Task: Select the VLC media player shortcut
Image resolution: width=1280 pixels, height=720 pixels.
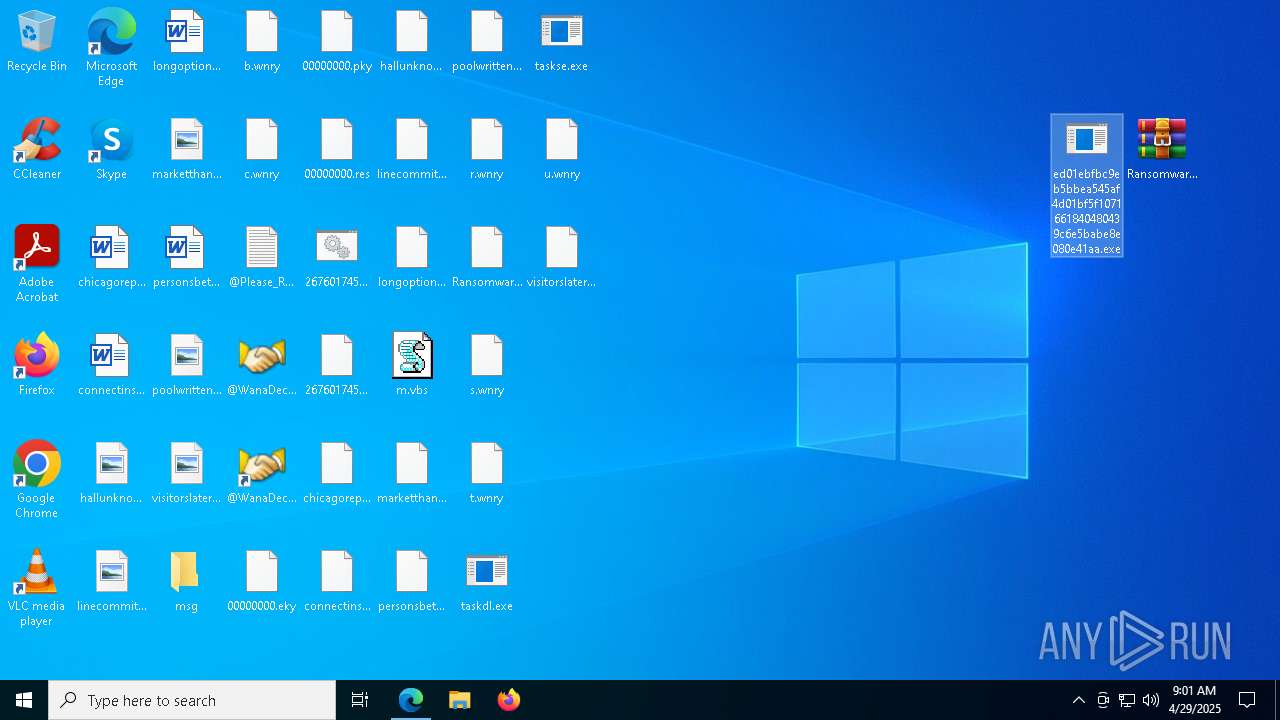Action: (37, 588)
